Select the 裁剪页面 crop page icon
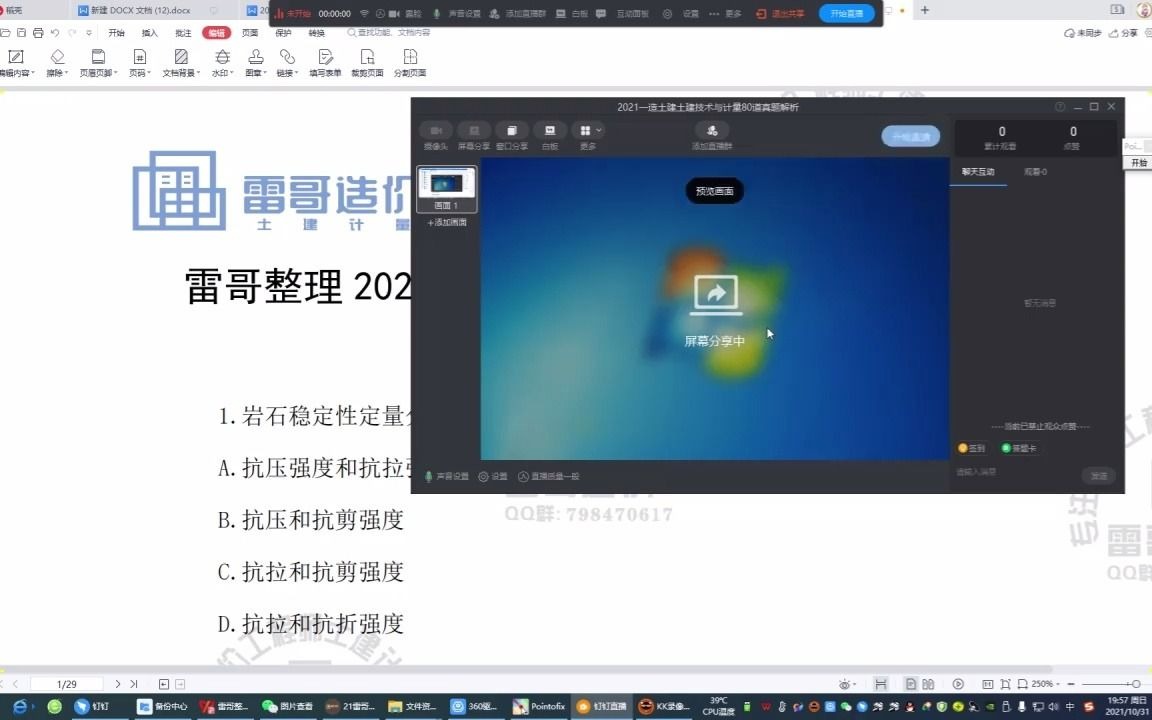This screenshot has width=1152, height=720. 368,60
